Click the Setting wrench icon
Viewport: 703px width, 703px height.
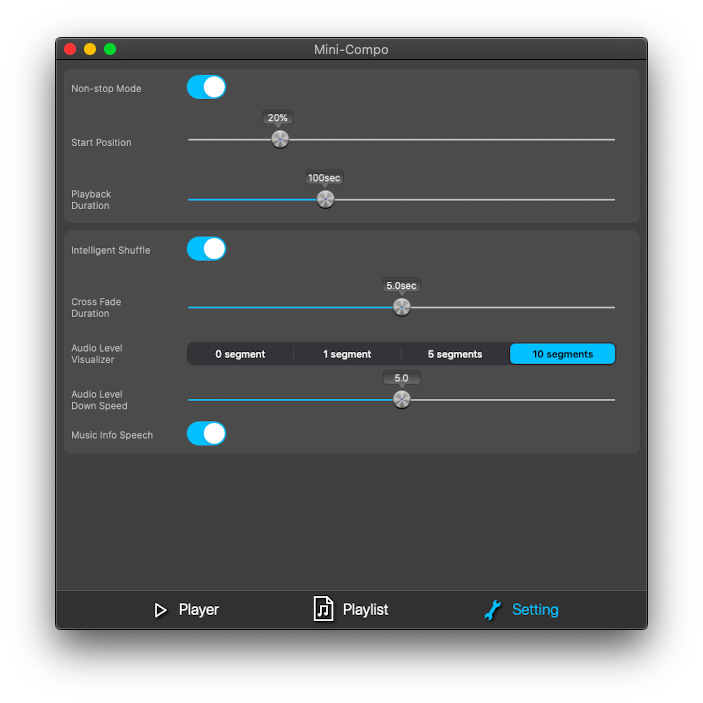(x=493, y=610)
